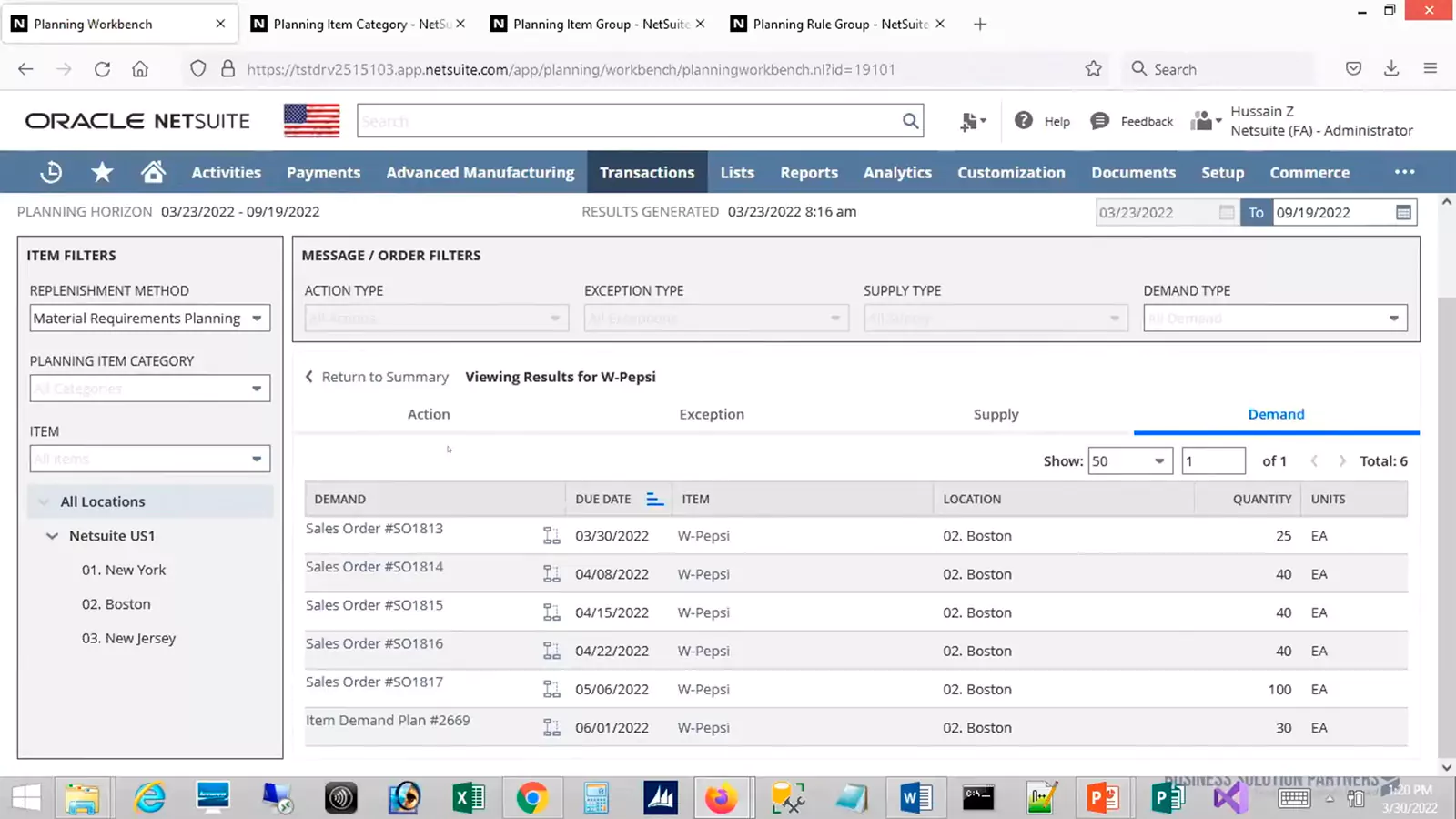Image resolution: width=1456 pixels, height=819 pixels.
Task: Open the Action Type dropdown
Action: click(437, 318)
